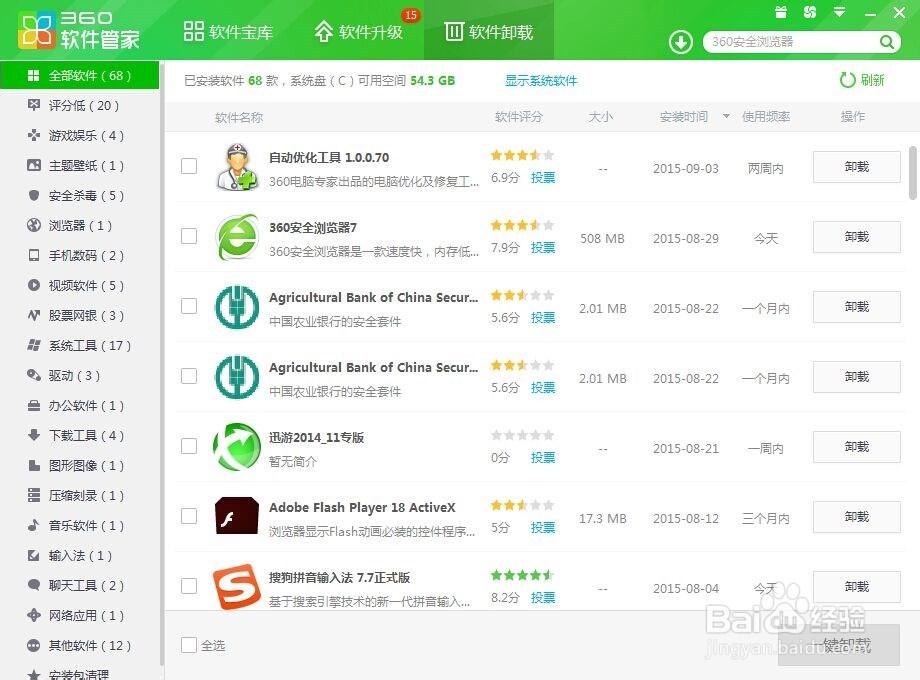The width and height of the screenshot is (920, 680).
Task: Select 全部软件 (68) category
Action: (80, 75)
